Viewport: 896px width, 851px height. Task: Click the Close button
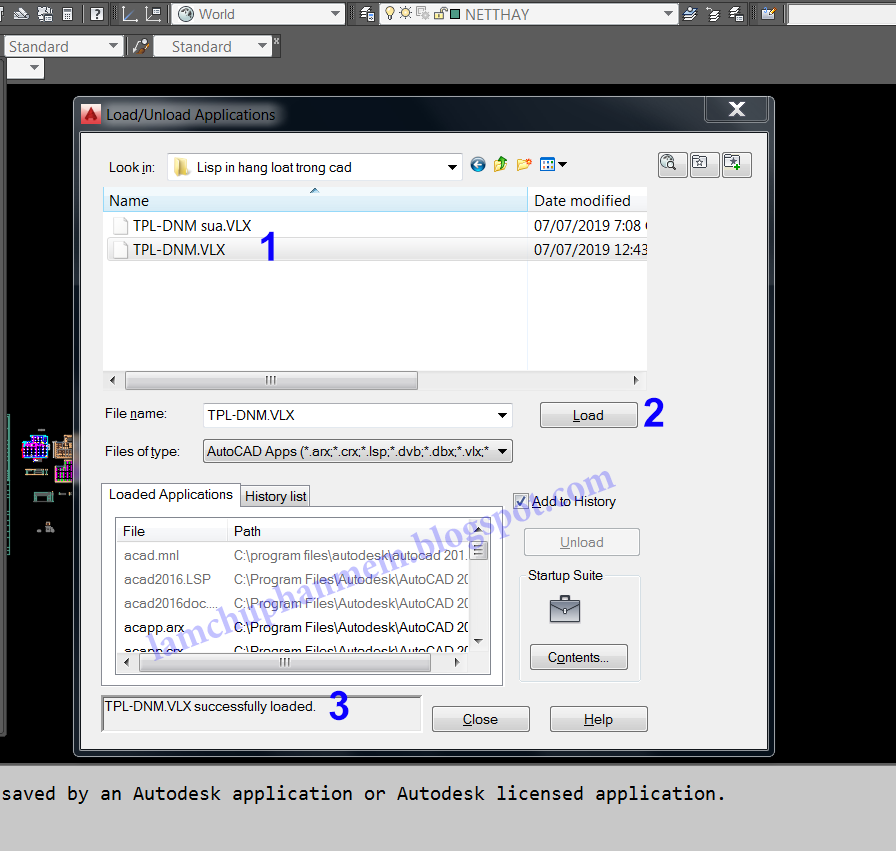(481, 719)
